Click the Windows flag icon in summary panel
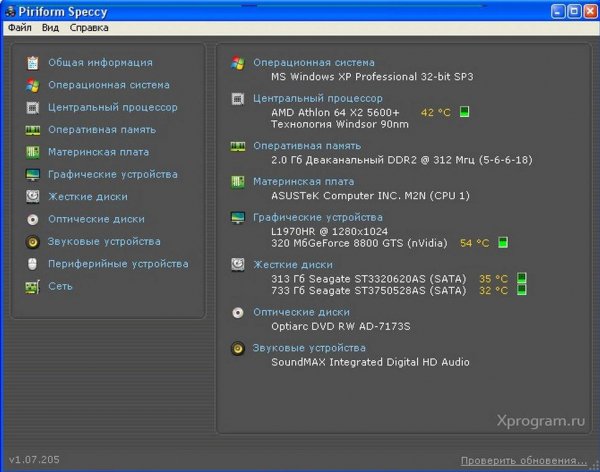The width and height of the screenshot is (600, 472). pyautogui.click(x=238, y=63)
